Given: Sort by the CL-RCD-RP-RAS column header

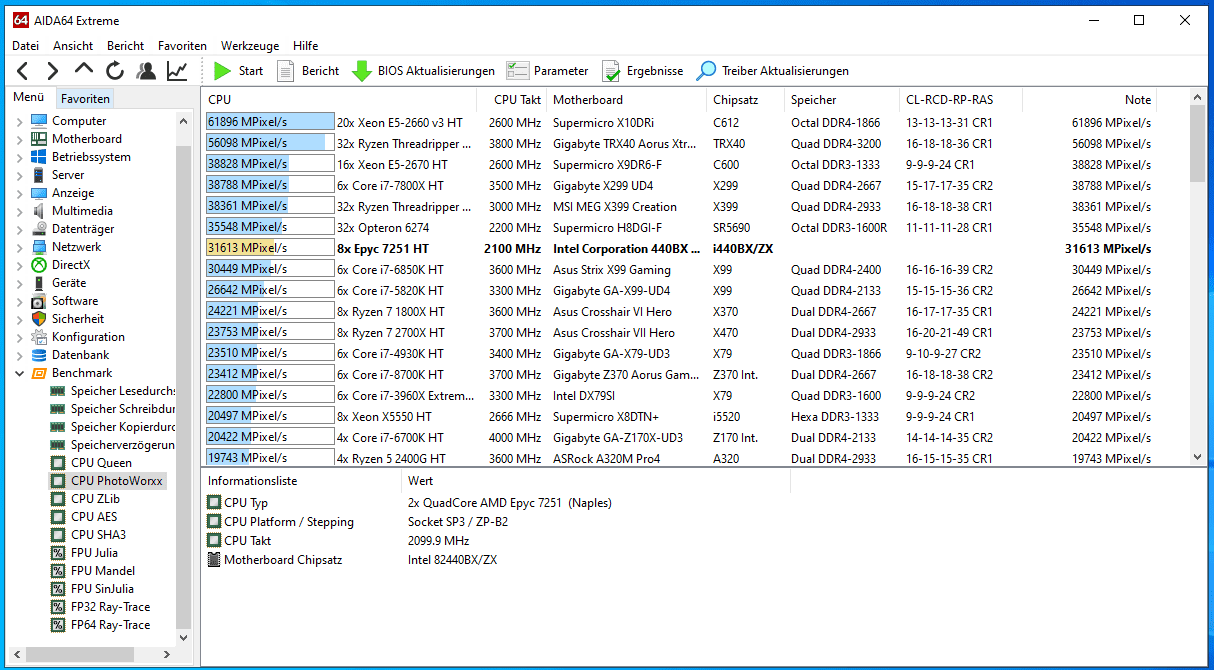Looking at the screenshot, I should coord(960,100).
